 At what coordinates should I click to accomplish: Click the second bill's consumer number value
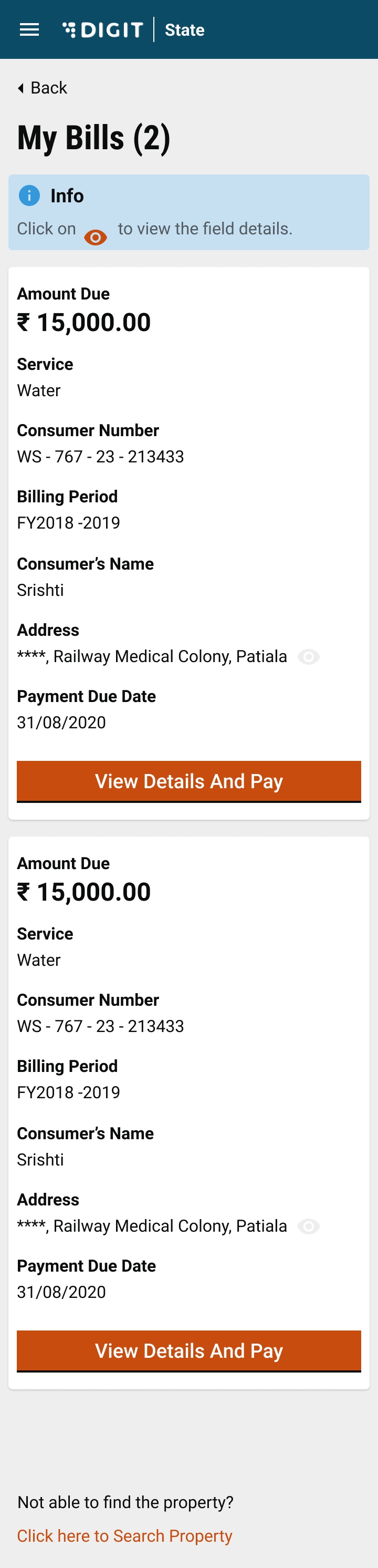100,1026
